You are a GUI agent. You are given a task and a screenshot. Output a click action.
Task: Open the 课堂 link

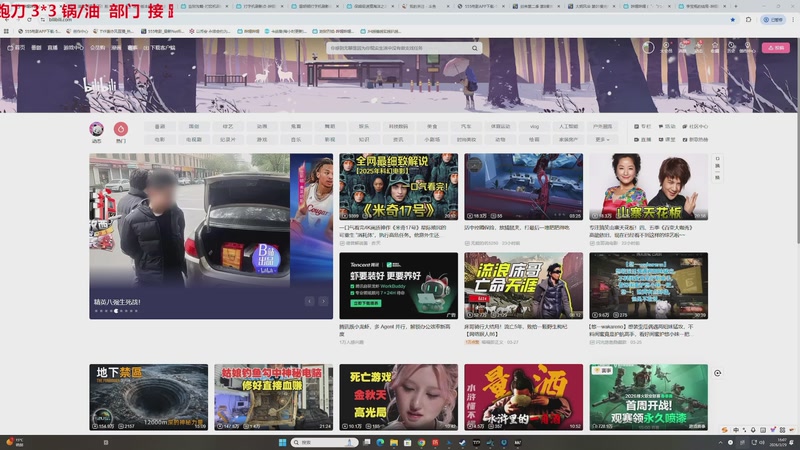[667, 139]
